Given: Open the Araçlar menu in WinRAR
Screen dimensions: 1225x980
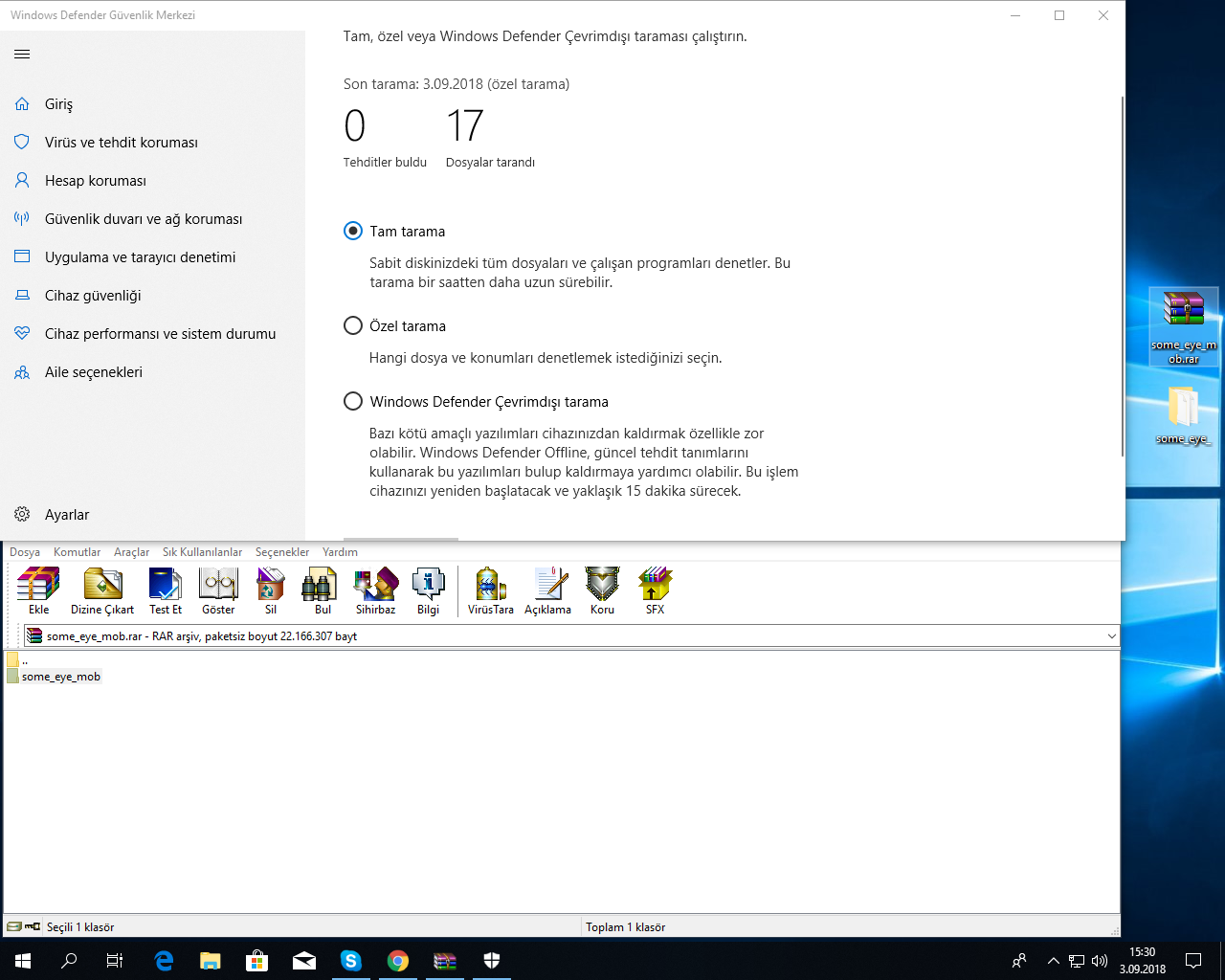Looking at the screenshot, I should pos(132,552).
